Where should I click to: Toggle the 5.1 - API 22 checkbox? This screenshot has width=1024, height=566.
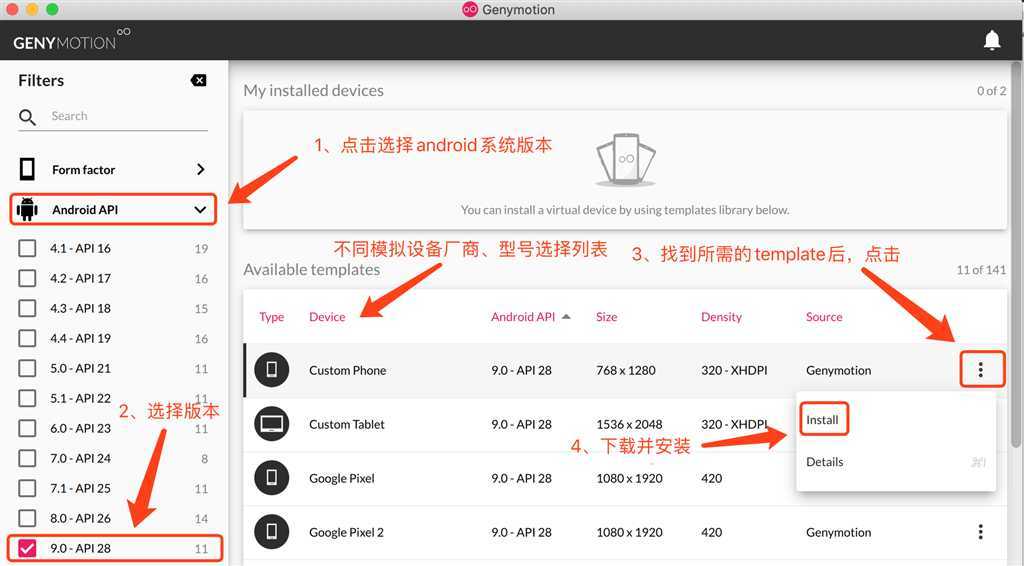(27, 398)
